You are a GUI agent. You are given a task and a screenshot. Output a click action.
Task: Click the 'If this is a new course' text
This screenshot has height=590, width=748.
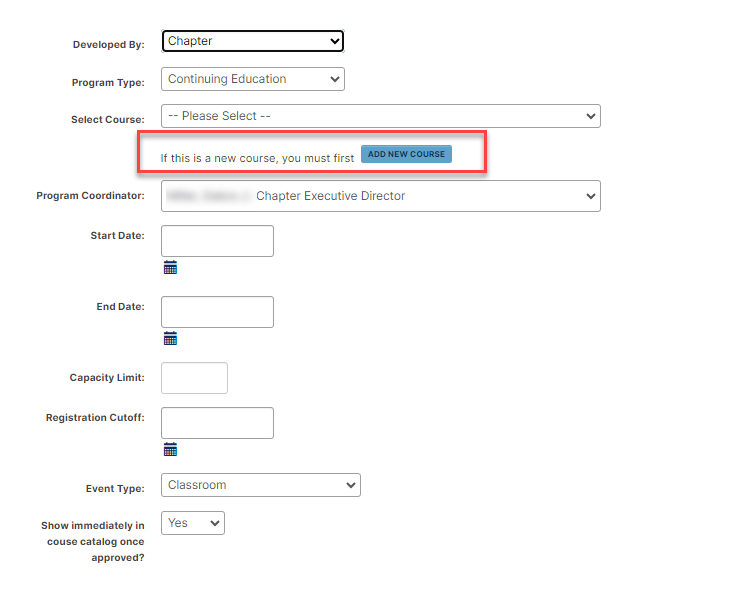coord(257,158)
